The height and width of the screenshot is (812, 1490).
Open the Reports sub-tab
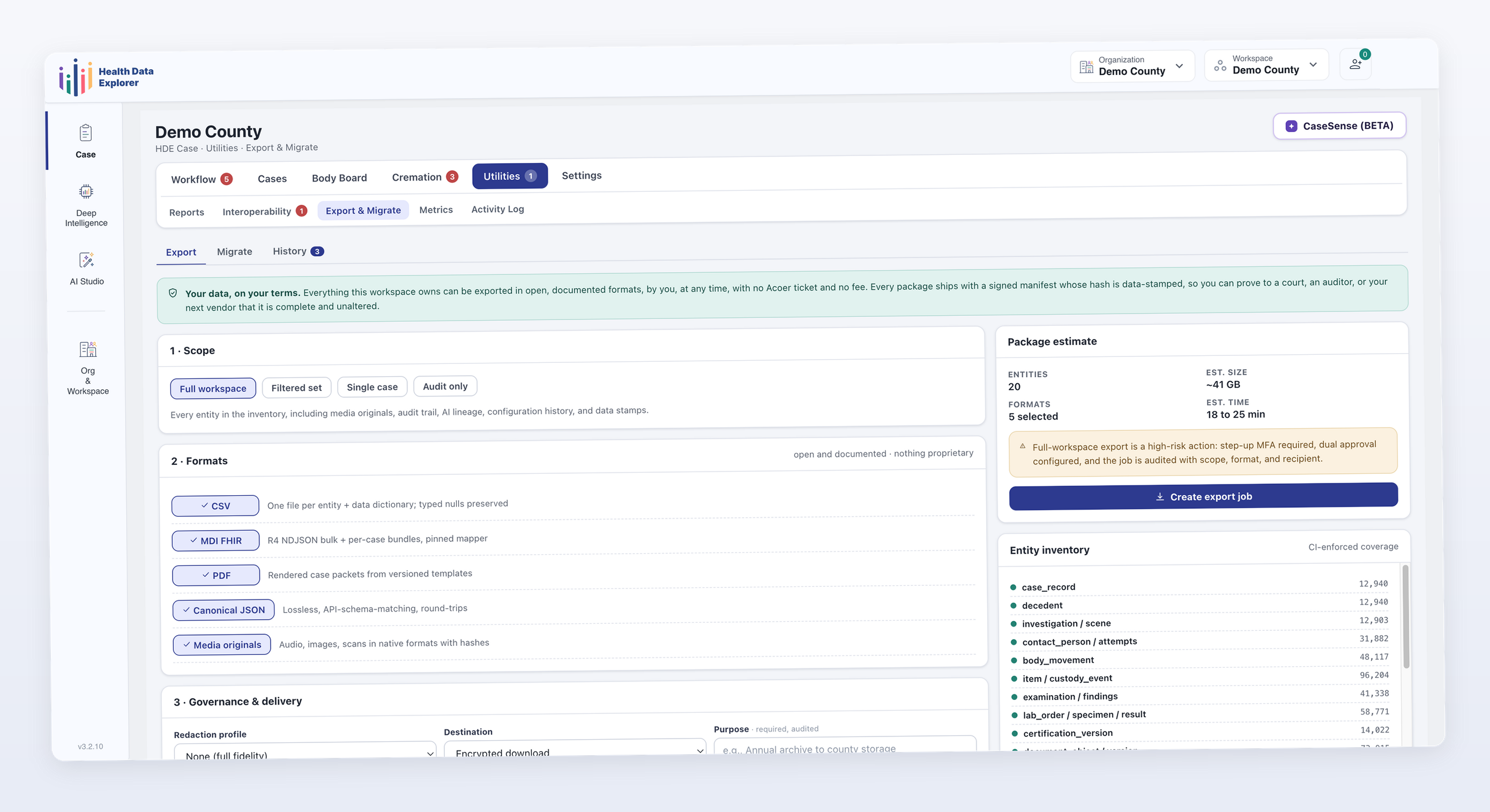point(187,212)
